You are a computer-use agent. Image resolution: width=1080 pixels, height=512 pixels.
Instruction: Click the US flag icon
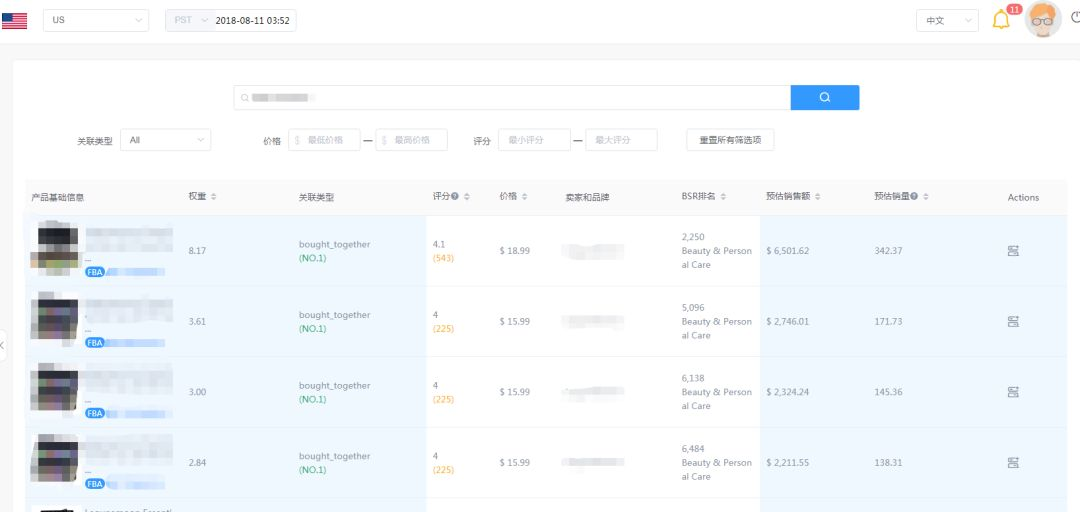click(x=15, y=20)
